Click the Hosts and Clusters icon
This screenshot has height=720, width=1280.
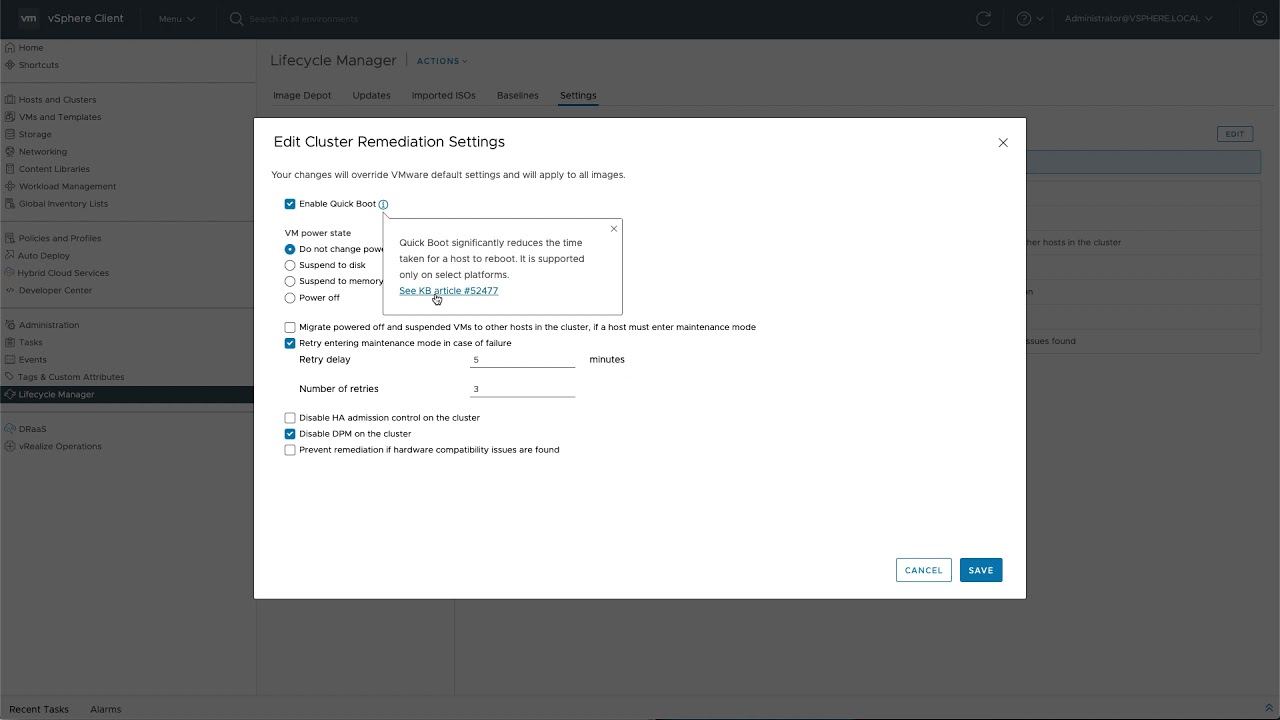tap(10, 100)
